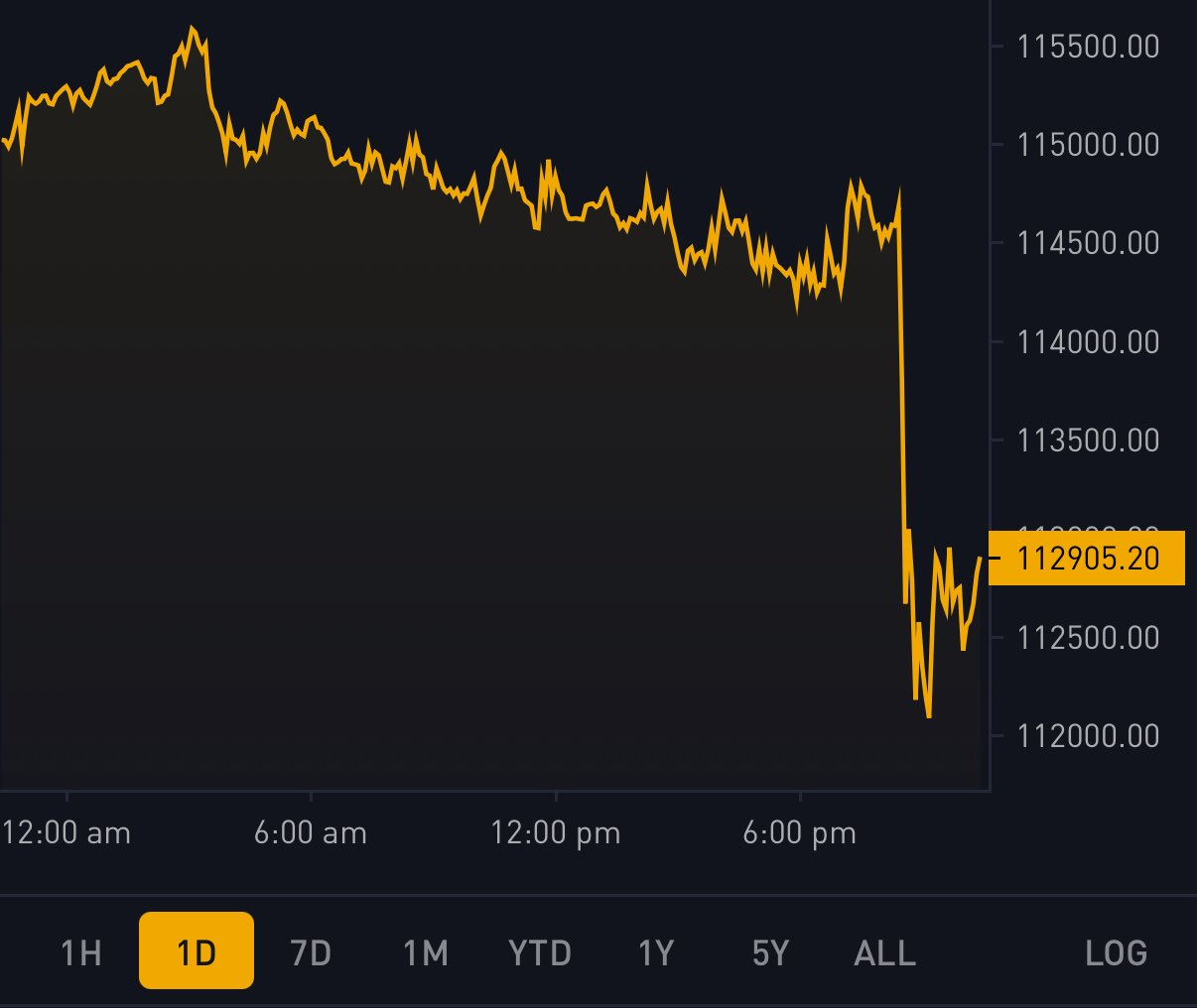View the YTD performance

[x=539, y=952]
